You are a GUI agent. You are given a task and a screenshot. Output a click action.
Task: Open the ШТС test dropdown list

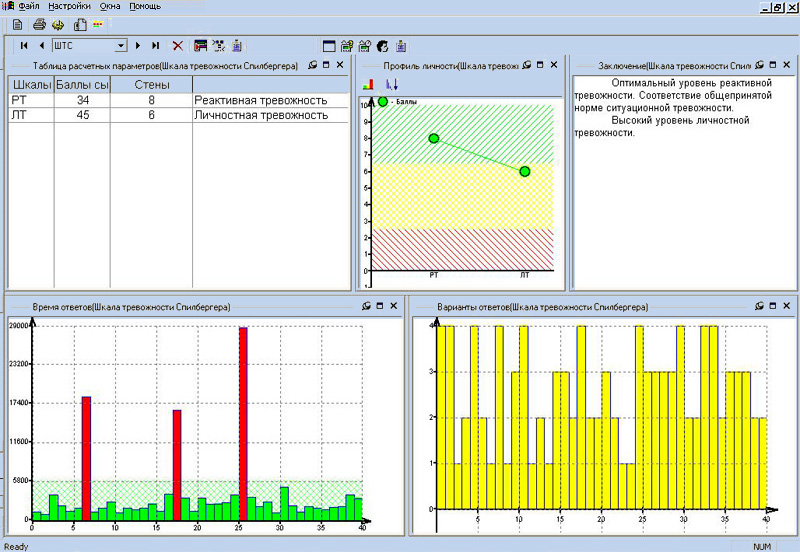pos(121,45)
